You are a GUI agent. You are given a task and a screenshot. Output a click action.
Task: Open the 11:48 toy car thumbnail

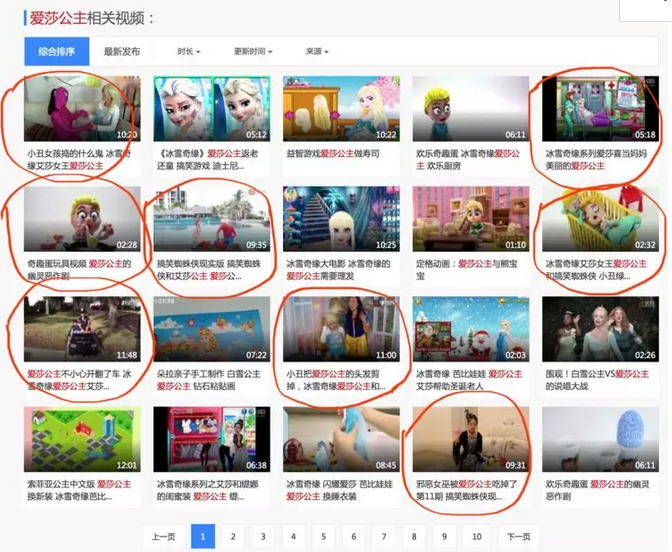82,329
